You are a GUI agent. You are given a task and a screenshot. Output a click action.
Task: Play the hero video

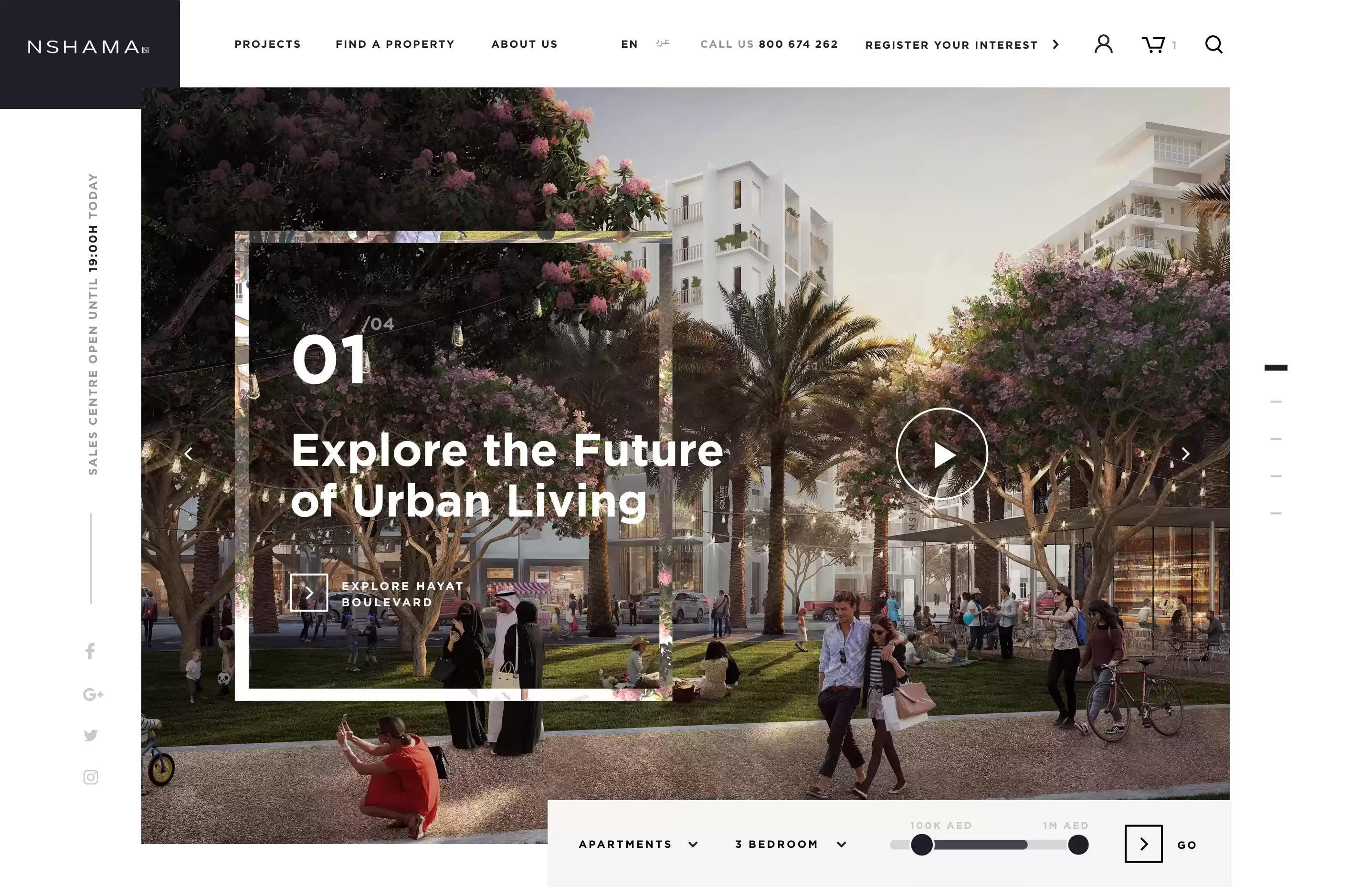point(942,454)
